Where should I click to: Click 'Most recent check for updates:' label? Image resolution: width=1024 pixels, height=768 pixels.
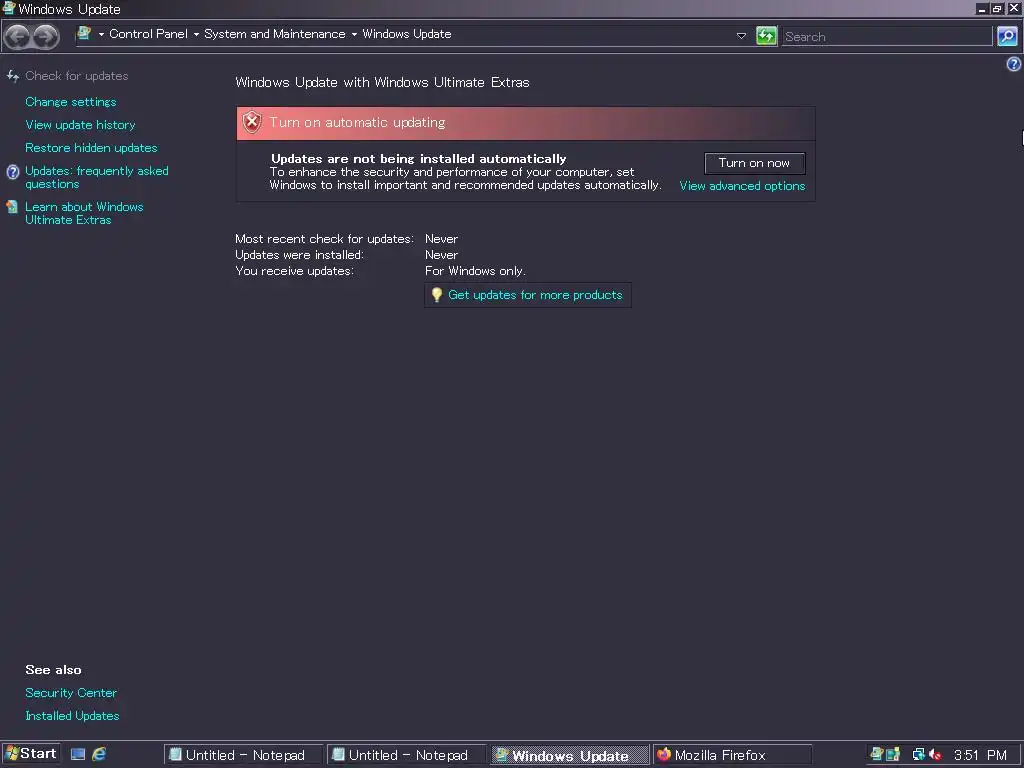tap(325, 239)
